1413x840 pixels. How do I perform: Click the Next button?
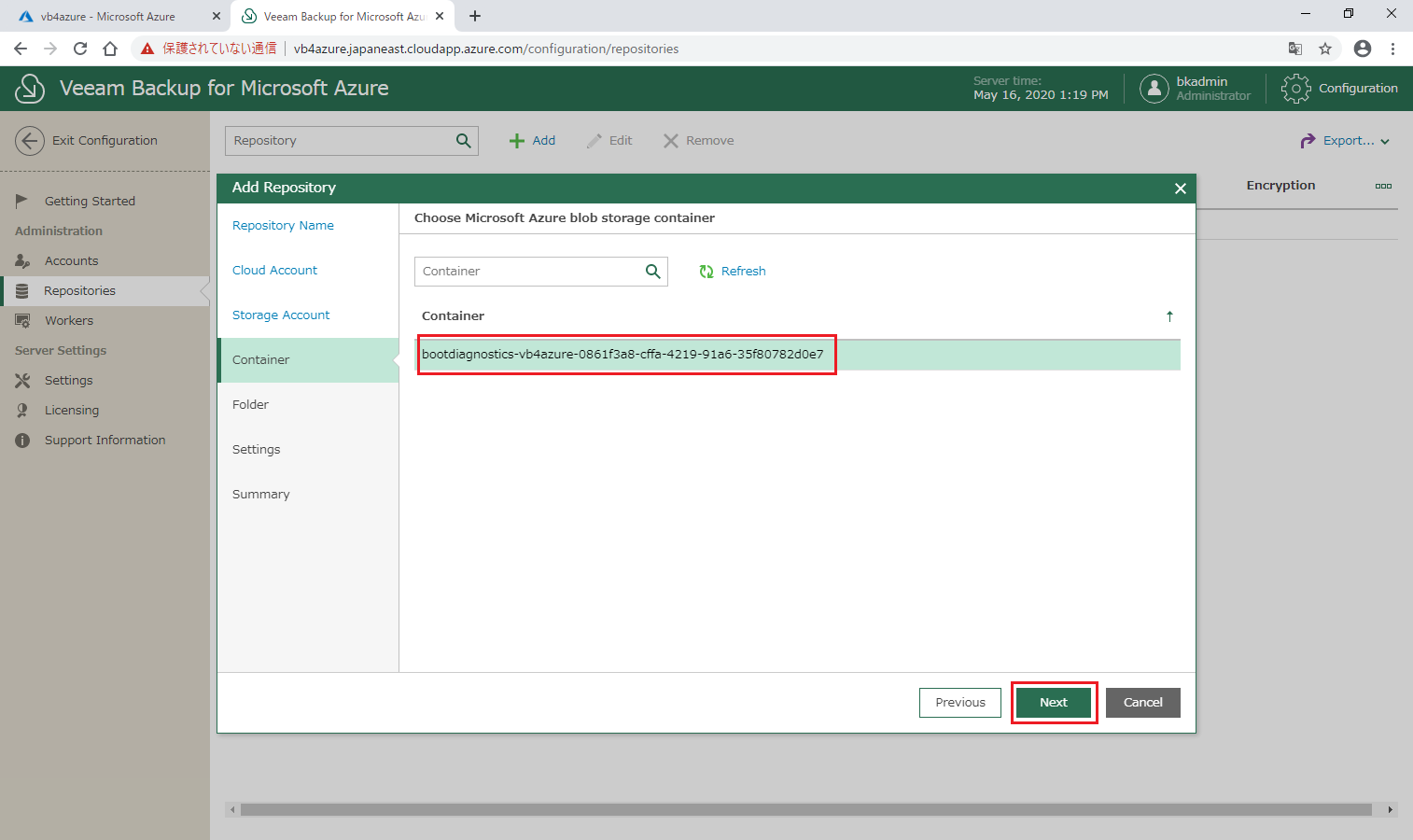point(1054,703)
